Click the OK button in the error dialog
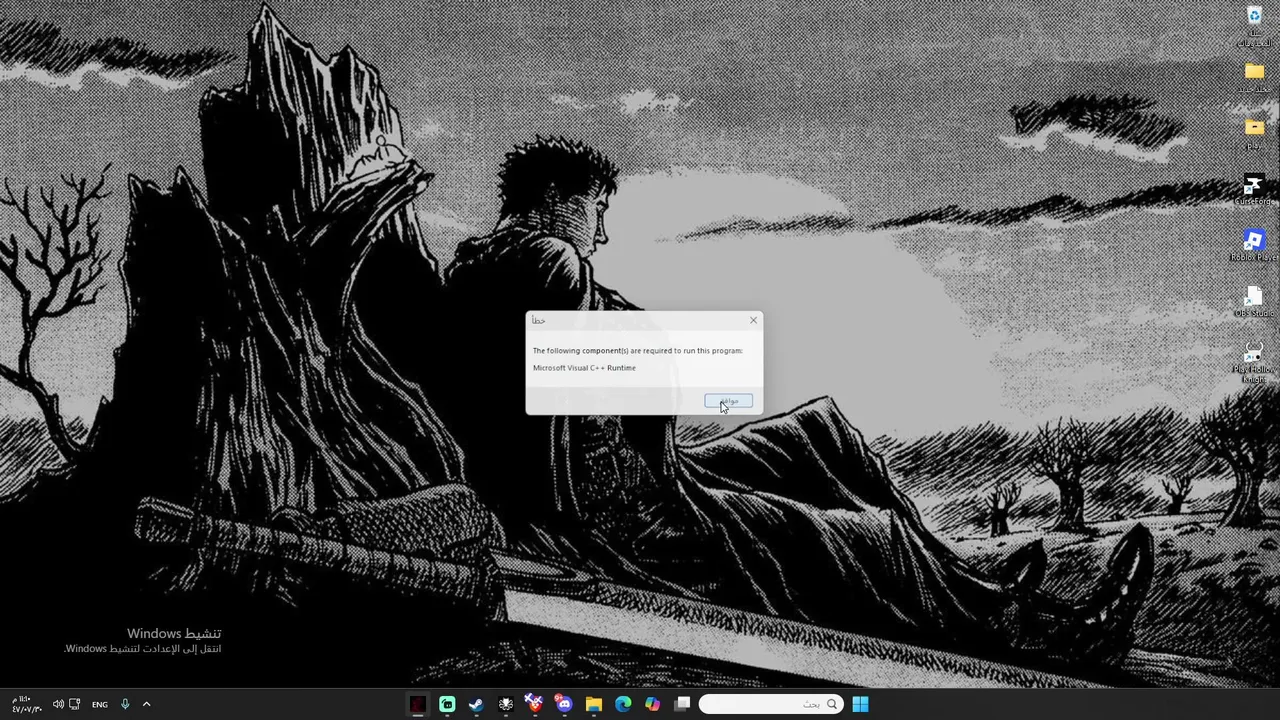Image resolution: width=1280 pixels, height=720 pixels. (x=728, y=401)
